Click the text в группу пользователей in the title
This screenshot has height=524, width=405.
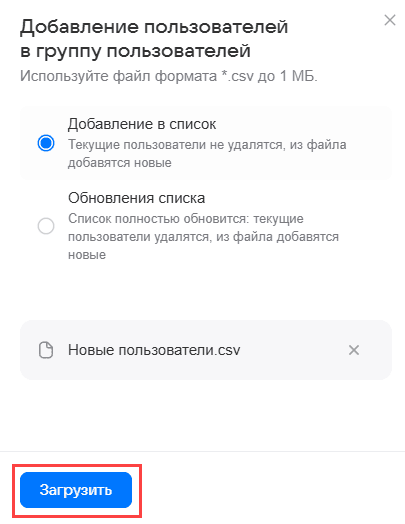coord(135,51)
